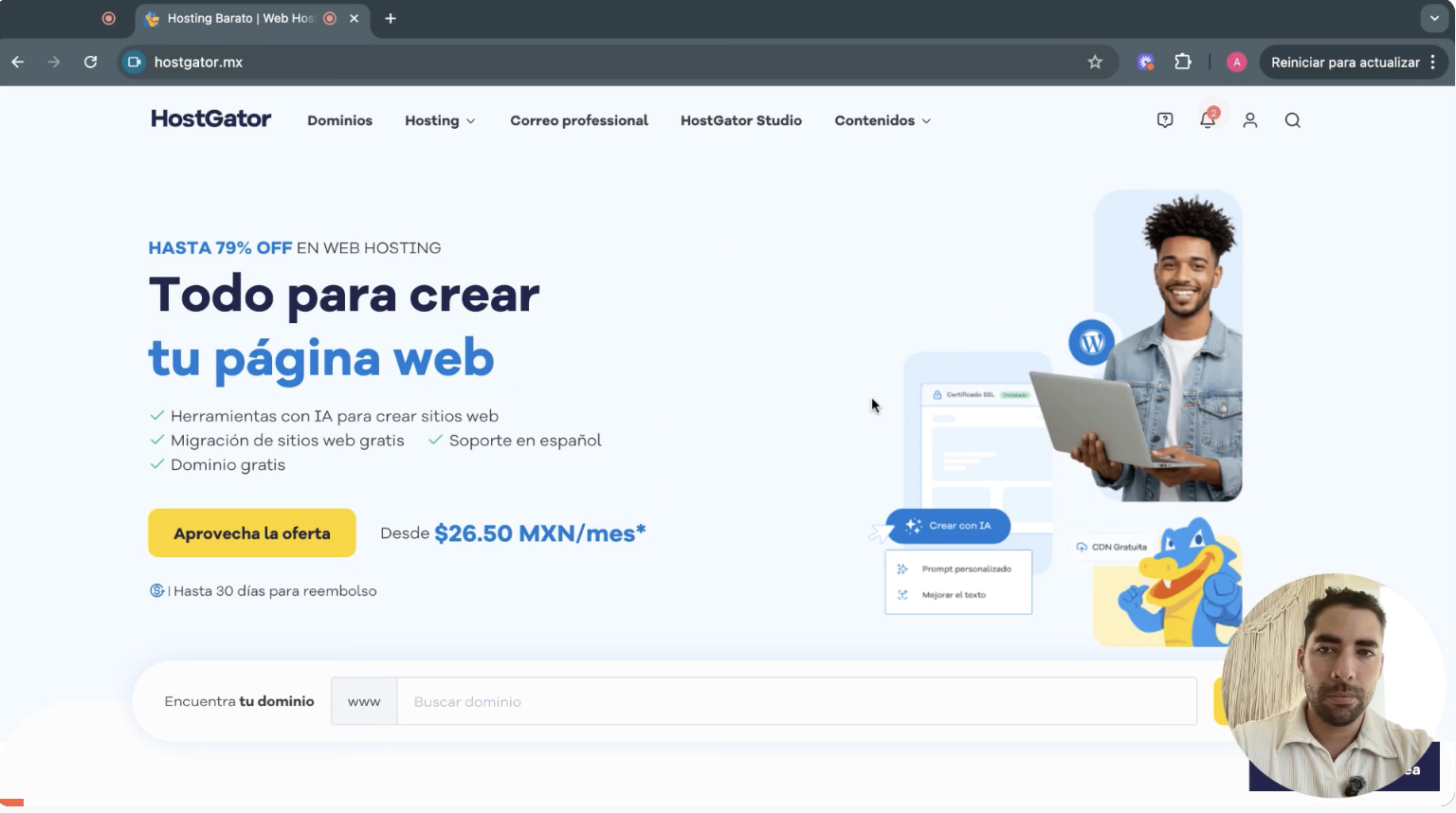
Task: Open a new browser tab
Action: 391,18
